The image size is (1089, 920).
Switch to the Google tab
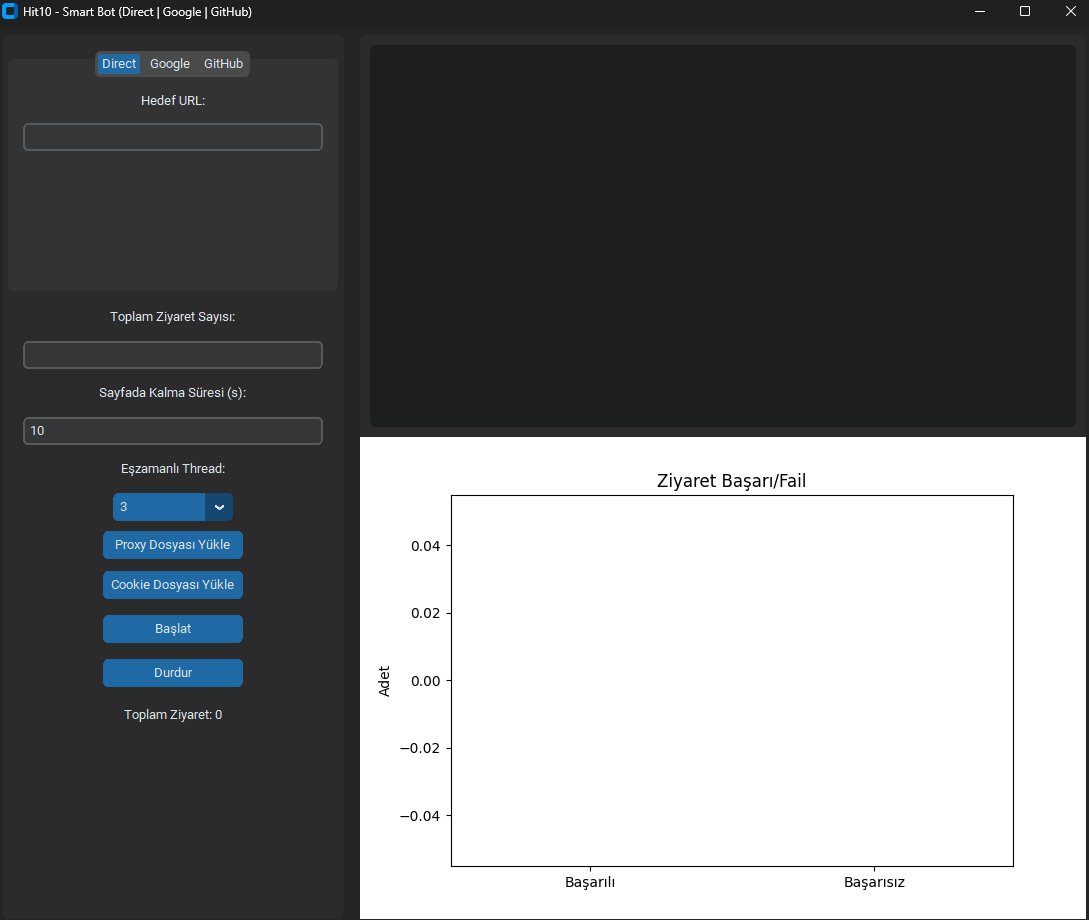[x=169, y=63]
